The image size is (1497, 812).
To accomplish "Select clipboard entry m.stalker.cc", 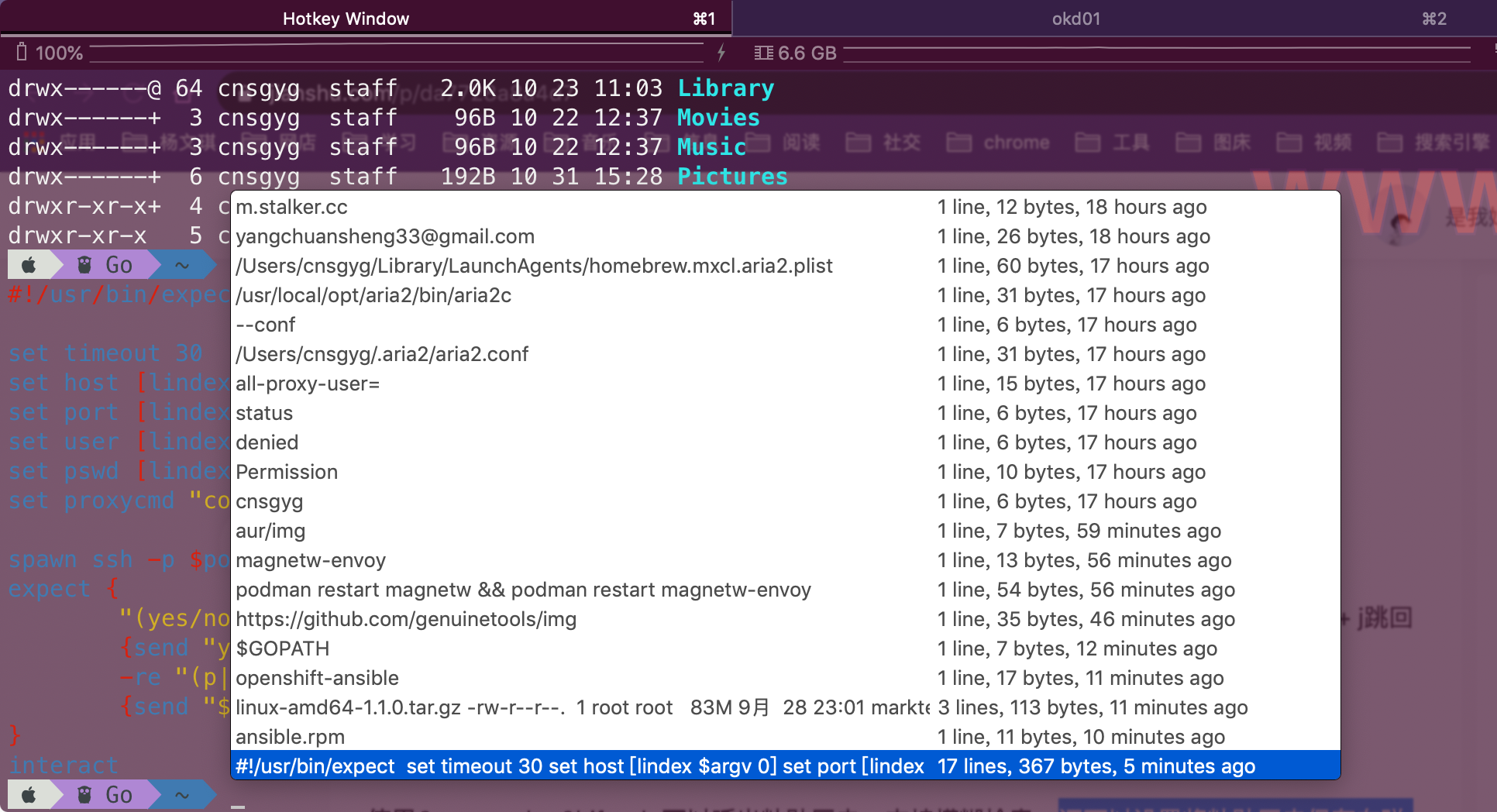I will pyautogui.click(x=786, y=207).
